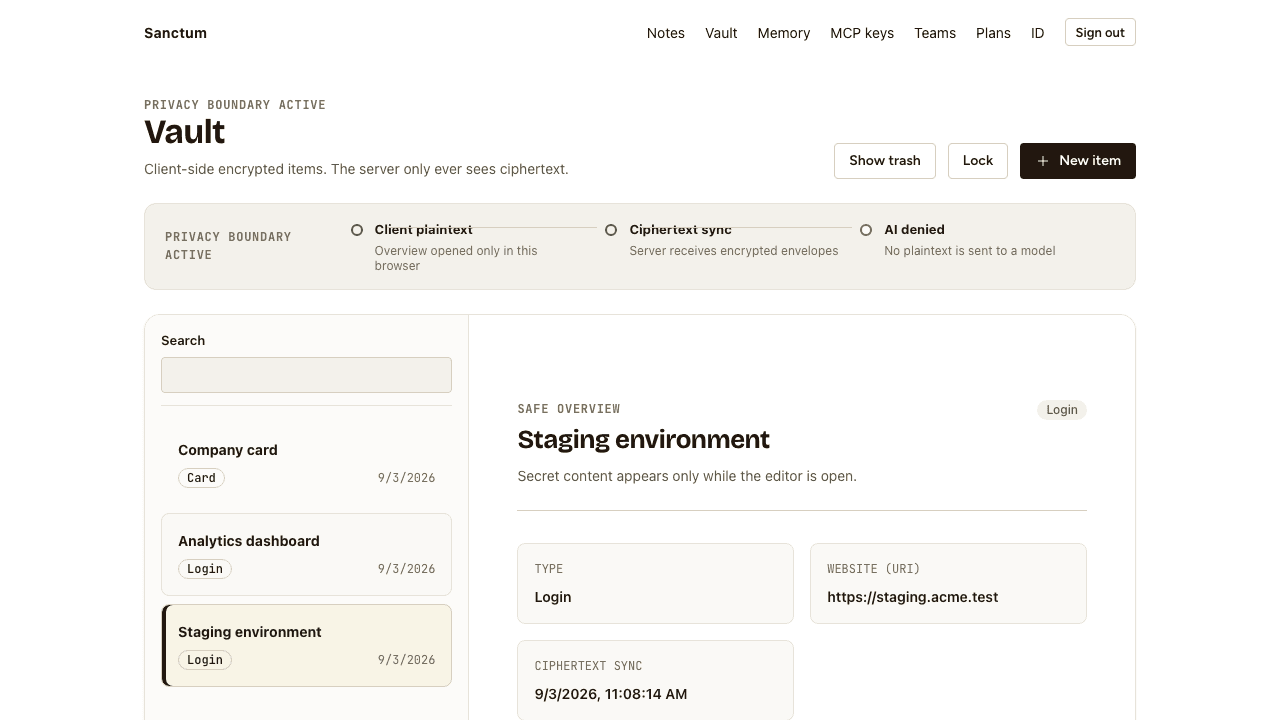Select the Company card vault item
This screenshot has width=1280, height=720.
(x=306, y=464)
